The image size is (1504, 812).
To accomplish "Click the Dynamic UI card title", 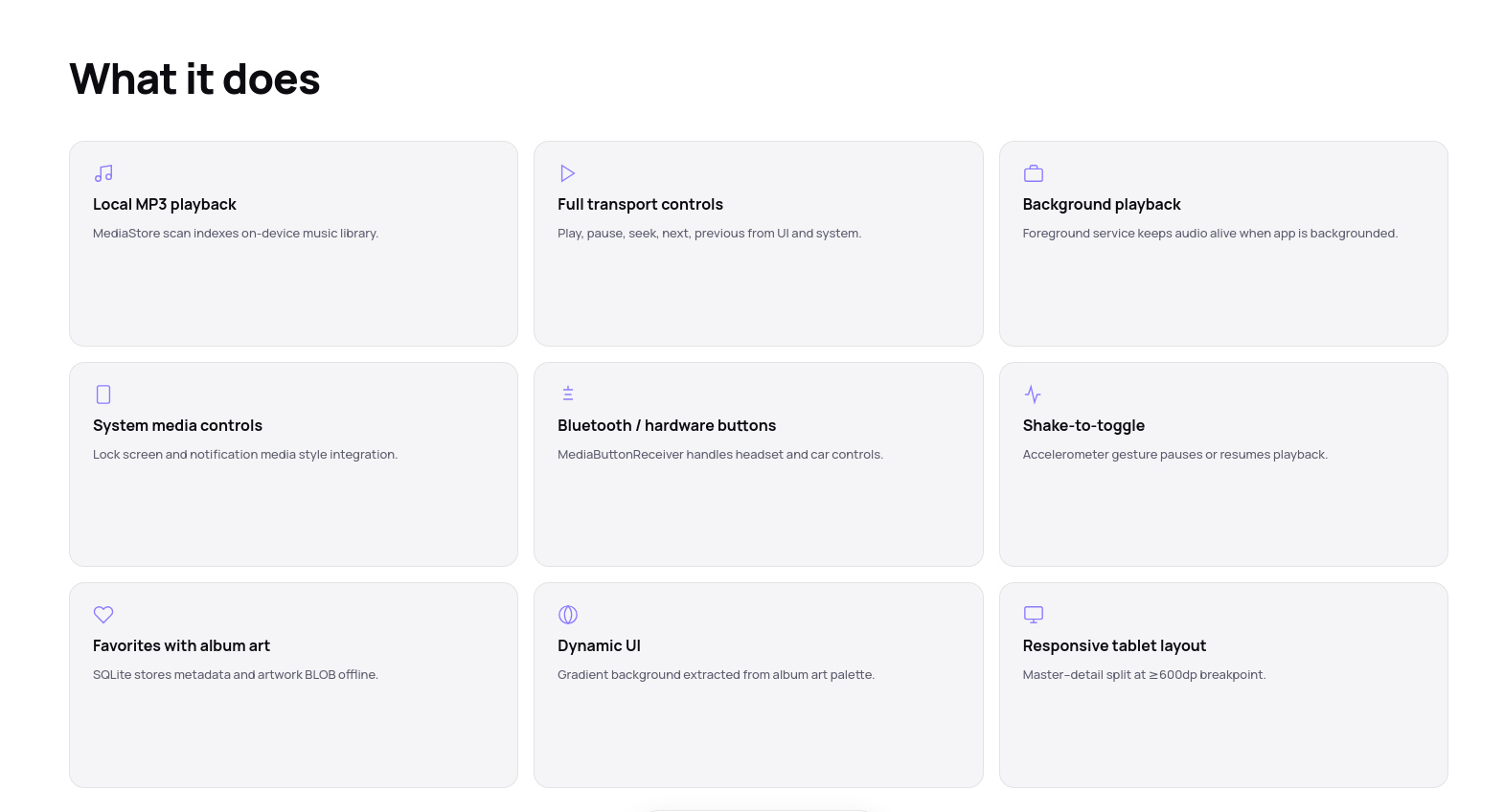I will coord(599,645).
